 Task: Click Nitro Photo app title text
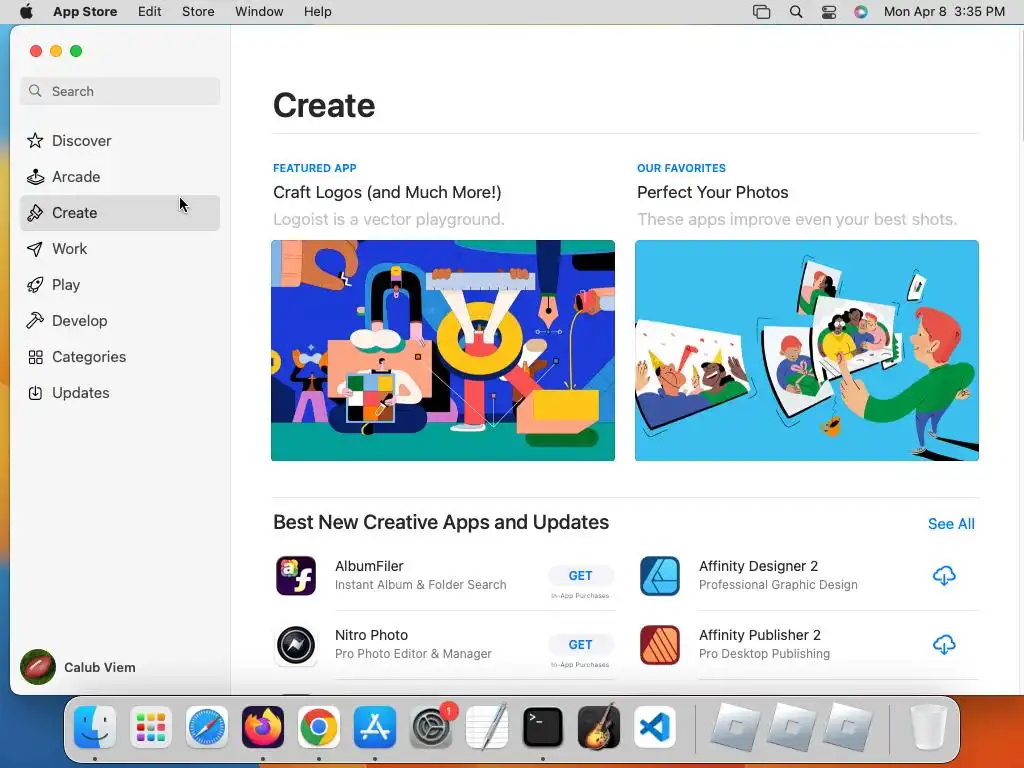pyautogui.click(x=371, y=635)
